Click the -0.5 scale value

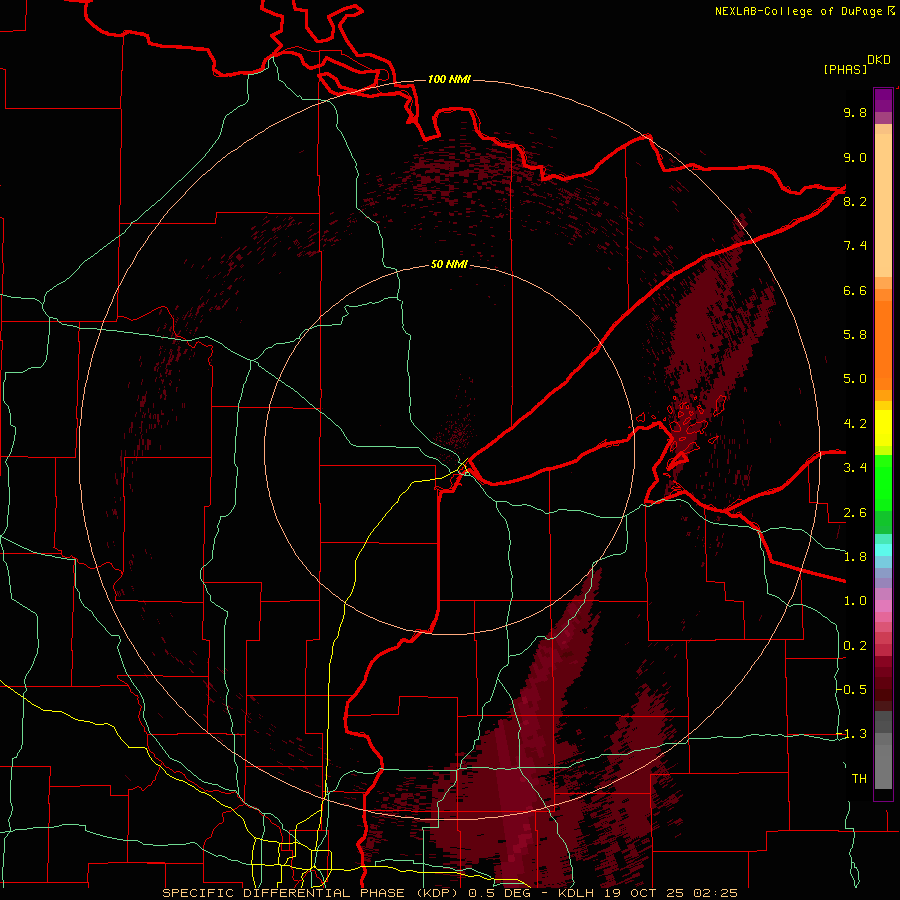[x=851, y=690]
